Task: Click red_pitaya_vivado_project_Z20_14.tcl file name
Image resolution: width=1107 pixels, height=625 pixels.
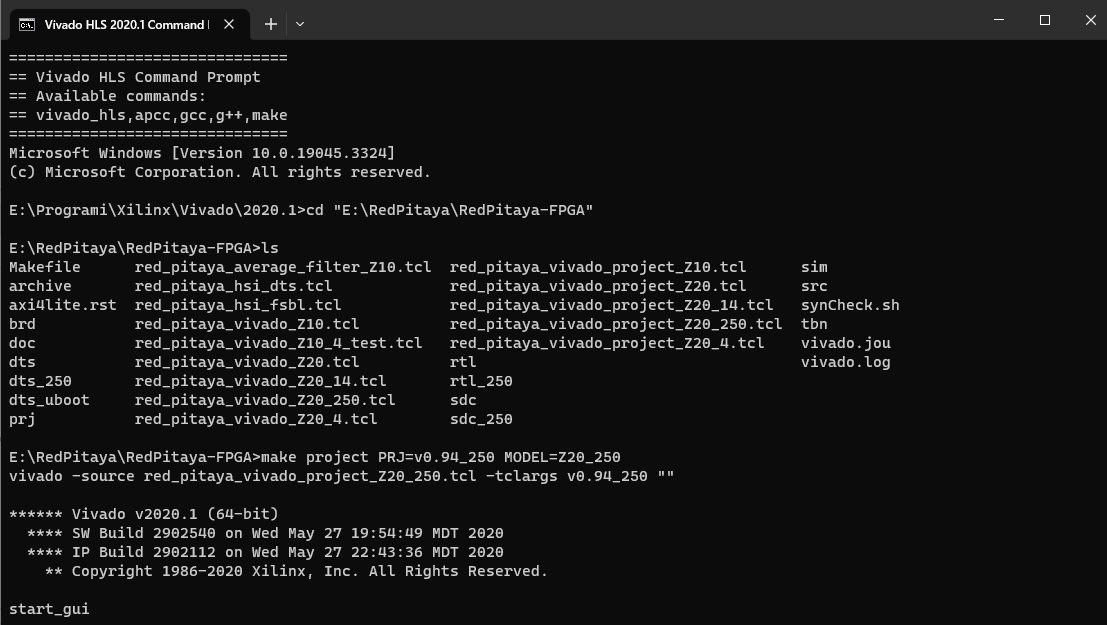Action: [x=611, y=306]
